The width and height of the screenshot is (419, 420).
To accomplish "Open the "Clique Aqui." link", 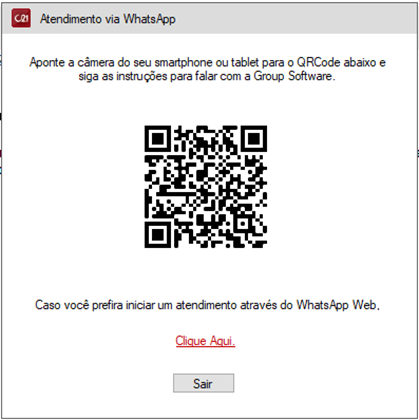I will coord(205,341).
